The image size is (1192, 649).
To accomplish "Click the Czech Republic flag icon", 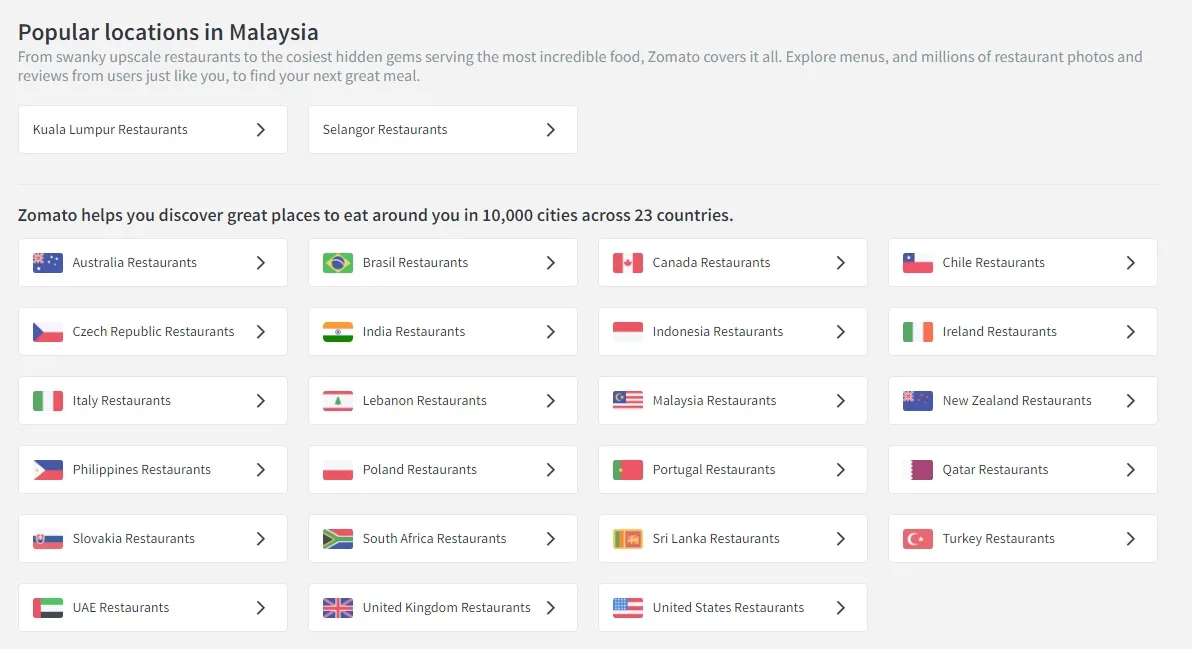I will click(48, 332).
